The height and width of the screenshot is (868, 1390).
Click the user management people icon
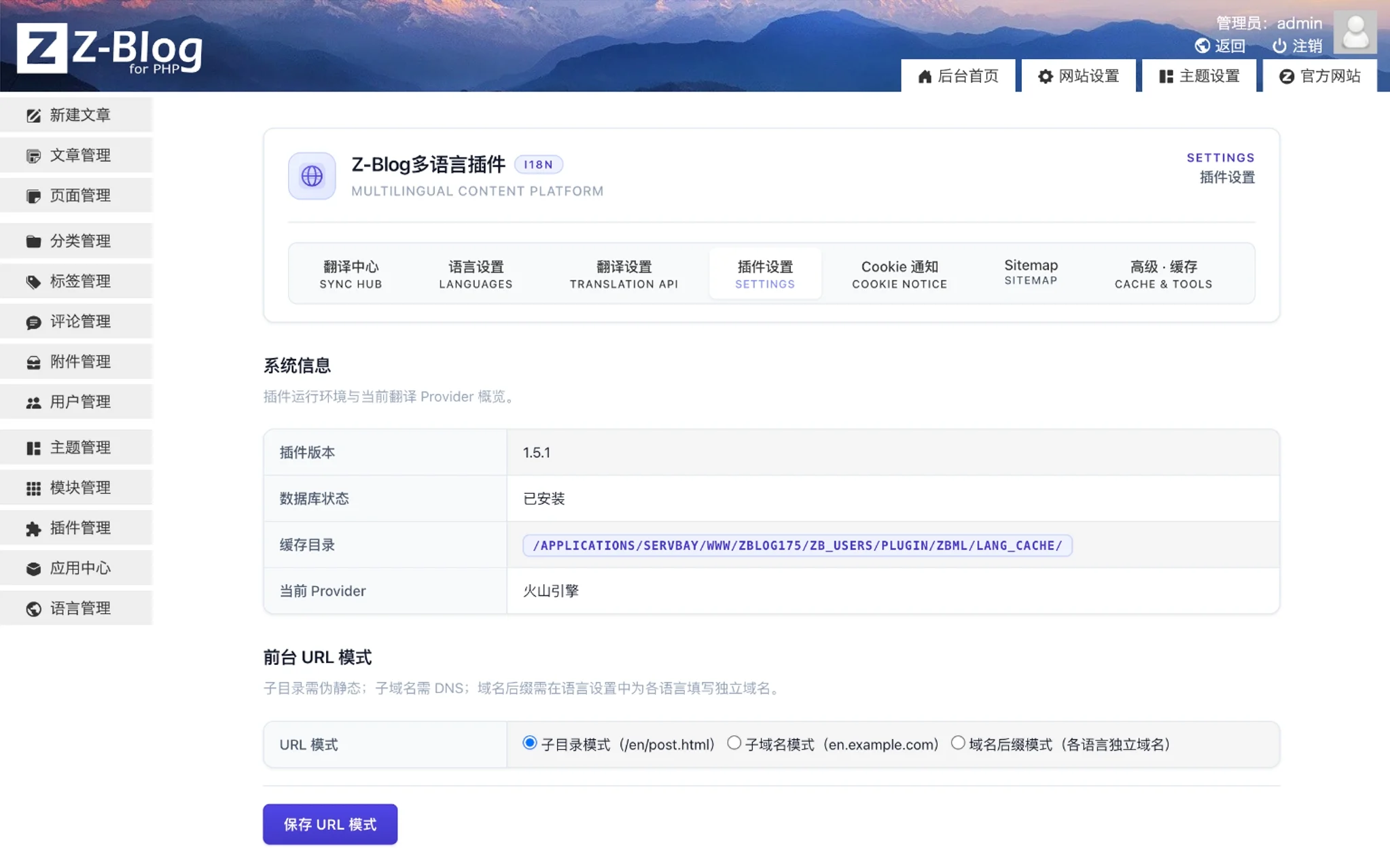click(33, 402)
